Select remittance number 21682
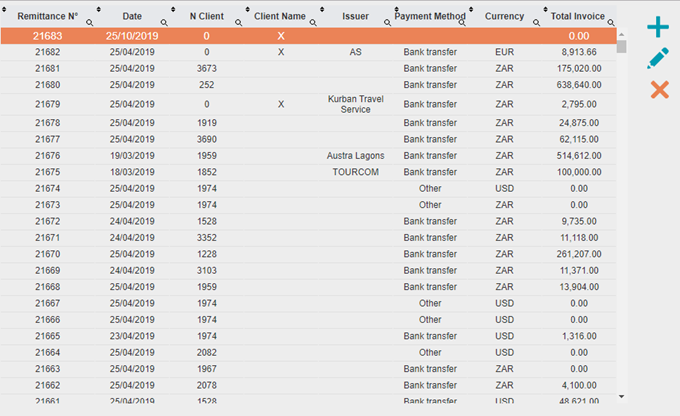680x416 pixels. pos(48,52)
